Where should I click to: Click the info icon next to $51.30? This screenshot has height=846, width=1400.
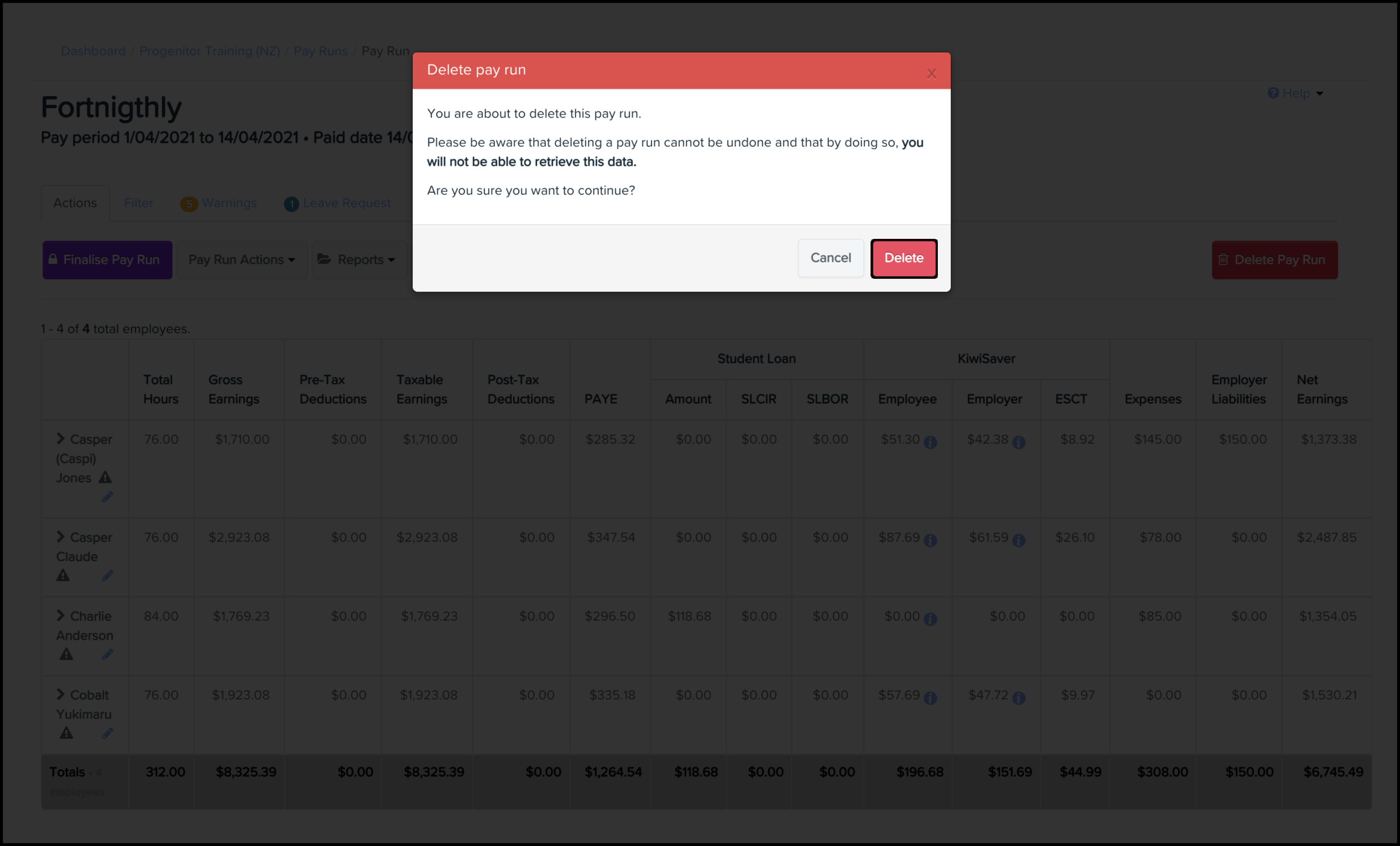click(930, 442)
